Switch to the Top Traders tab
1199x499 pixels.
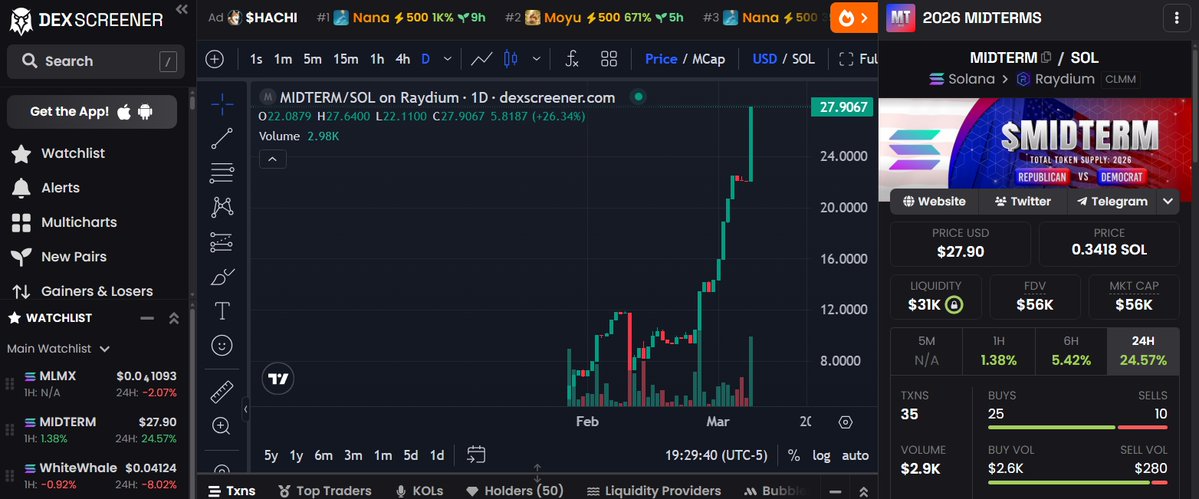pos(324,491)
